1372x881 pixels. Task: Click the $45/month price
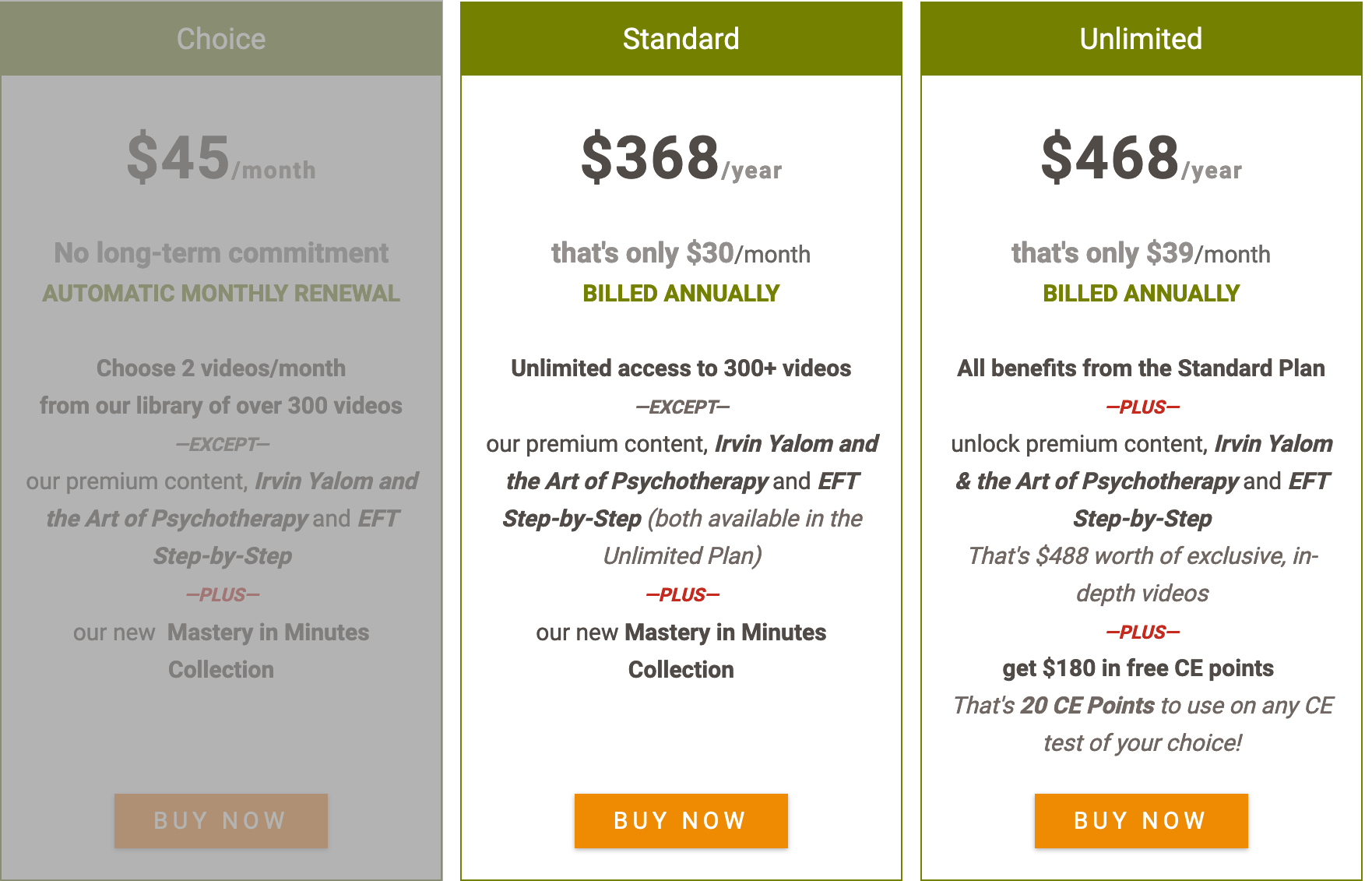pos(221,158)
